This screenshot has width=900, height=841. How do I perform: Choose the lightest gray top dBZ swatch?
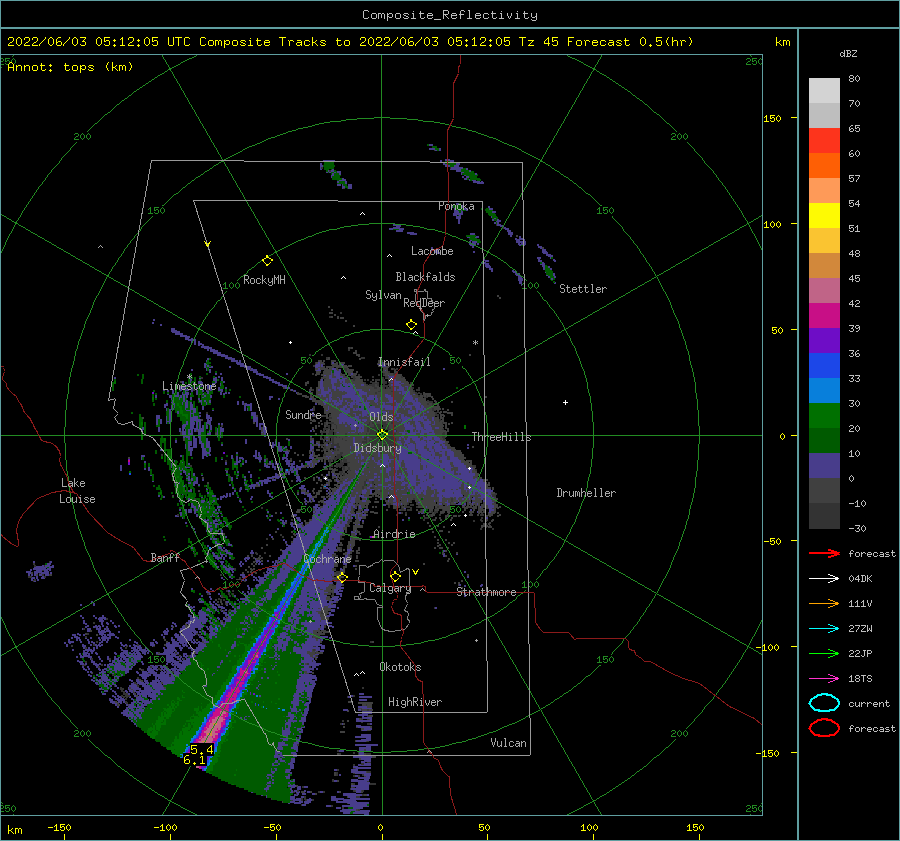click(824, 91)
